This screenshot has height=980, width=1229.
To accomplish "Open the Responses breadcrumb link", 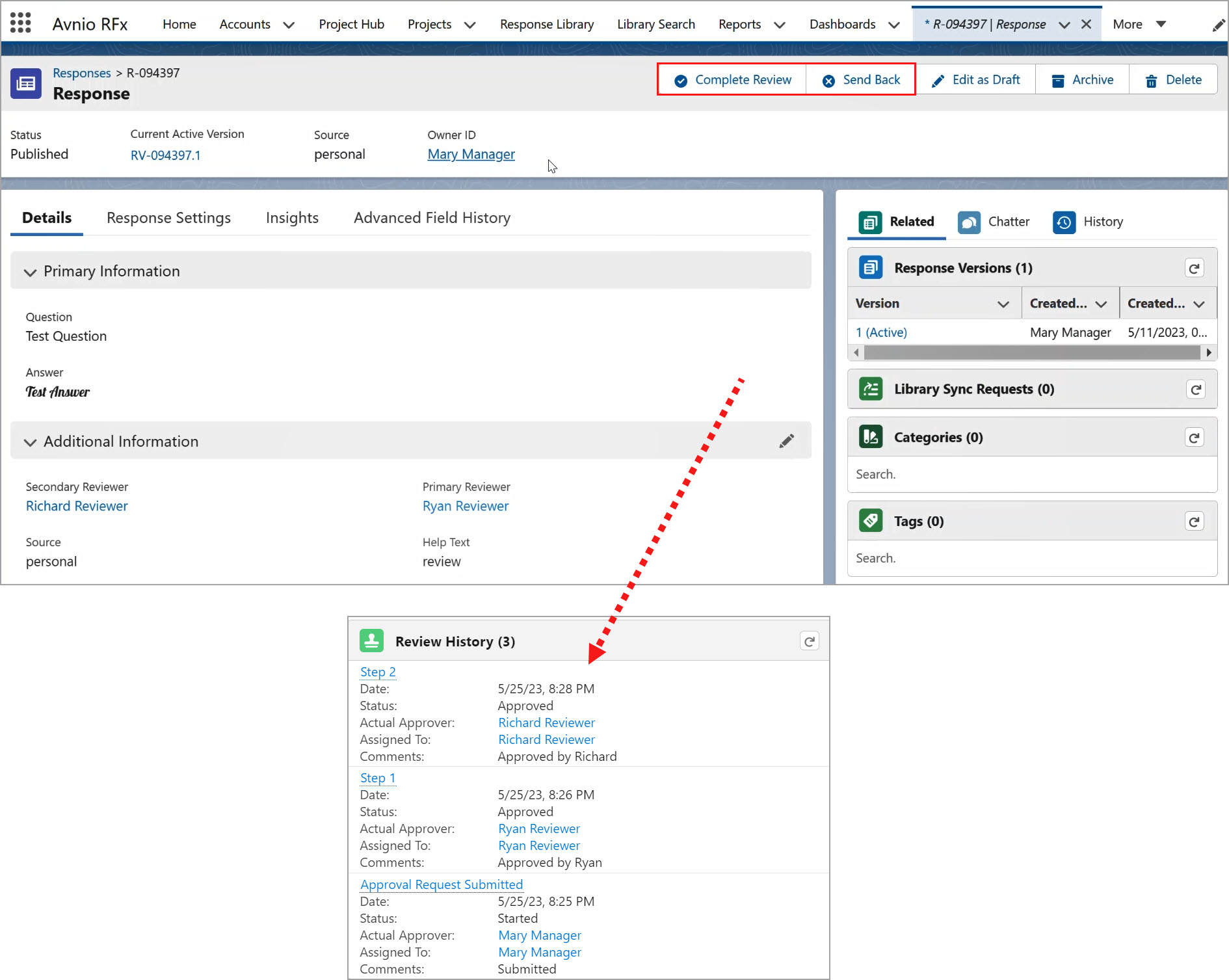I will coord(82,73).
